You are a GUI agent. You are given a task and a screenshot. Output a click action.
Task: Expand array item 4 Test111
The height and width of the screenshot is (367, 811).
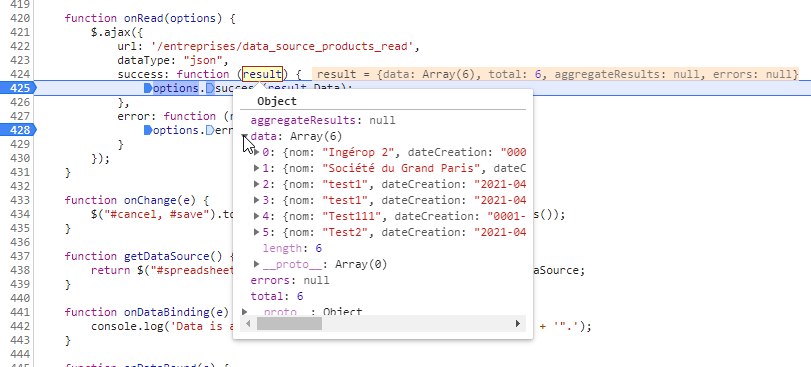tap(257, 217)
